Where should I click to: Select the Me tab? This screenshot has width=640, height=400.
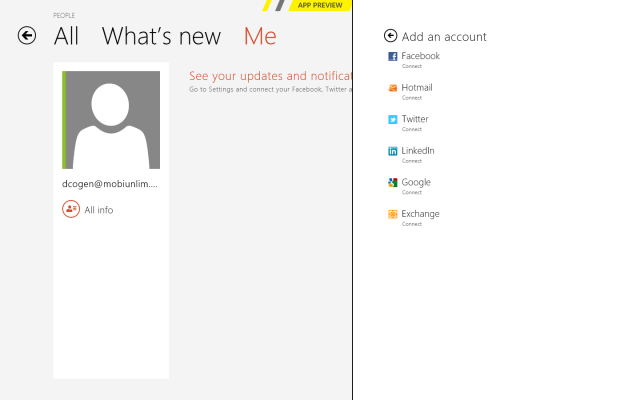(260, 37)
